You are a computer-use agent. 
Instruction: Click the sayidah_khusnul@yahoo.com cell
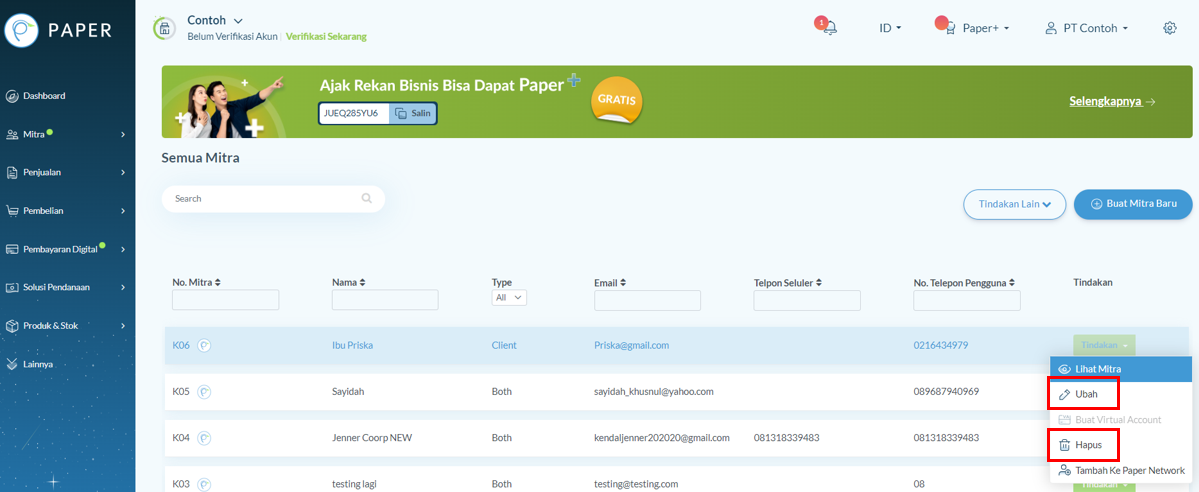coord(654,392)
